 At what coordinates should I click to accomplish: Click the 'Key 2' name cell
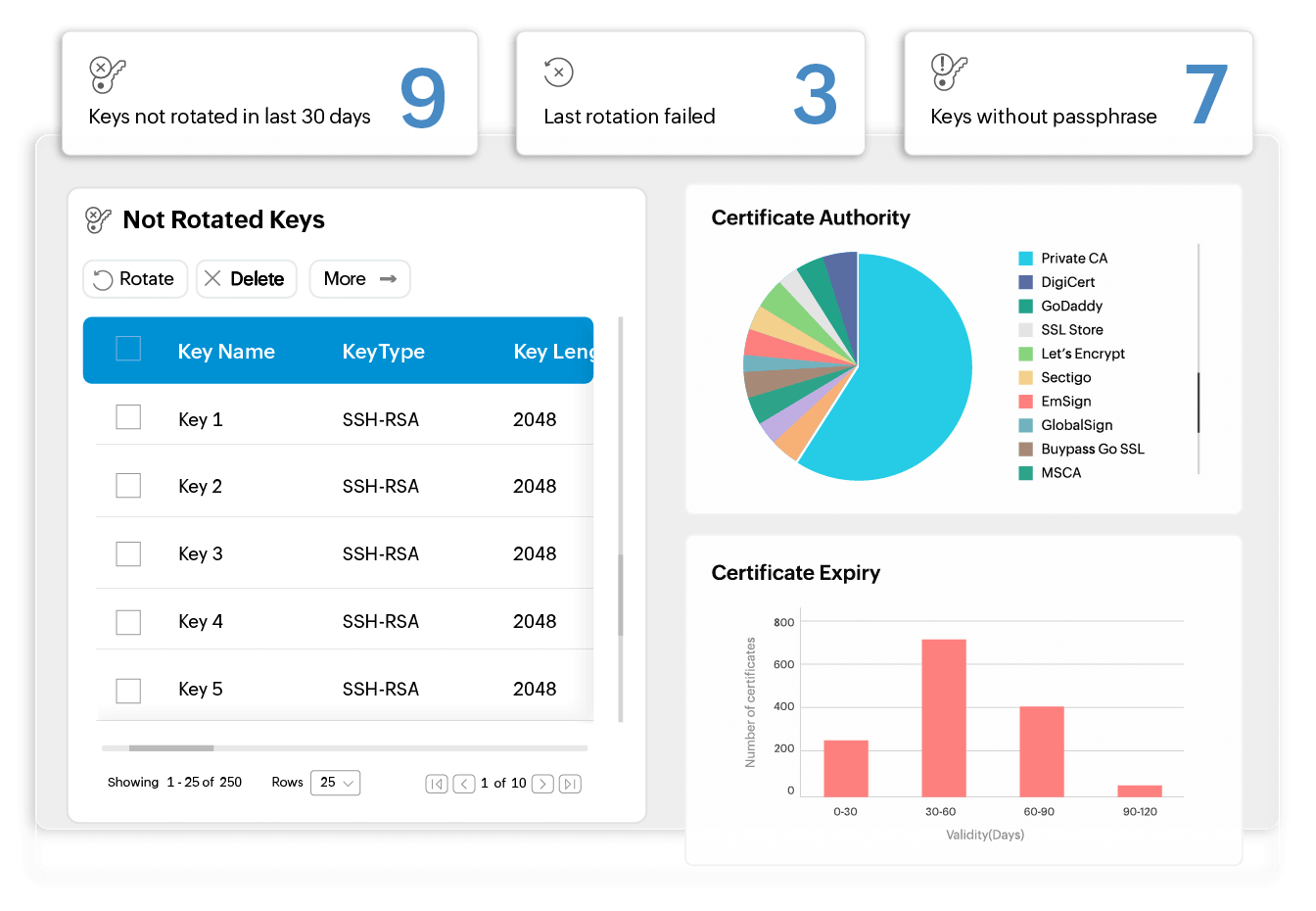pos(201,487)
